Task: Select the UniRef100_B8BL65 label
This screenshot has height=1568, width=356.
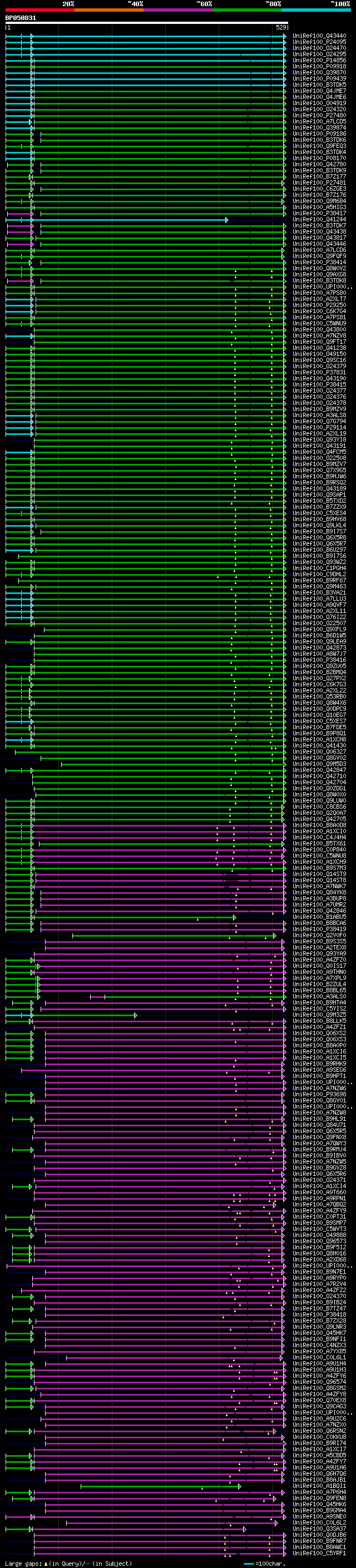Action: pyautogui.click(x=319, y=990)
